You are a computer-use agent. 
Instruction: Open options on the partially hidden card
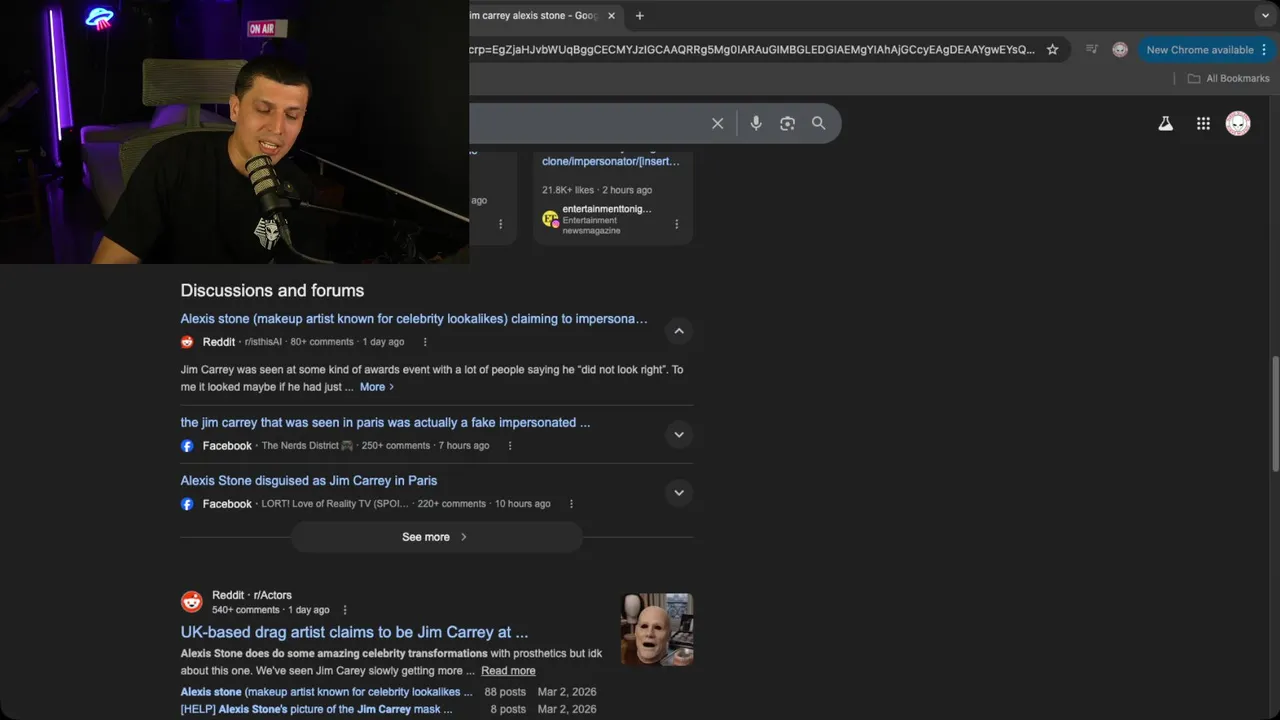pos(501,224)
